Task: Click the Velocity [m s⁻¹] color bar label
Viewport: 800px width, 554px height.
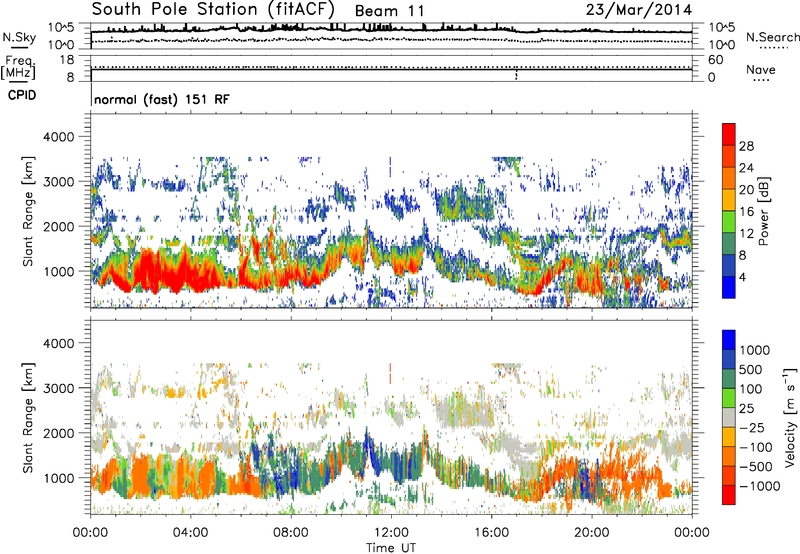Action: click(x=790, y=417)
